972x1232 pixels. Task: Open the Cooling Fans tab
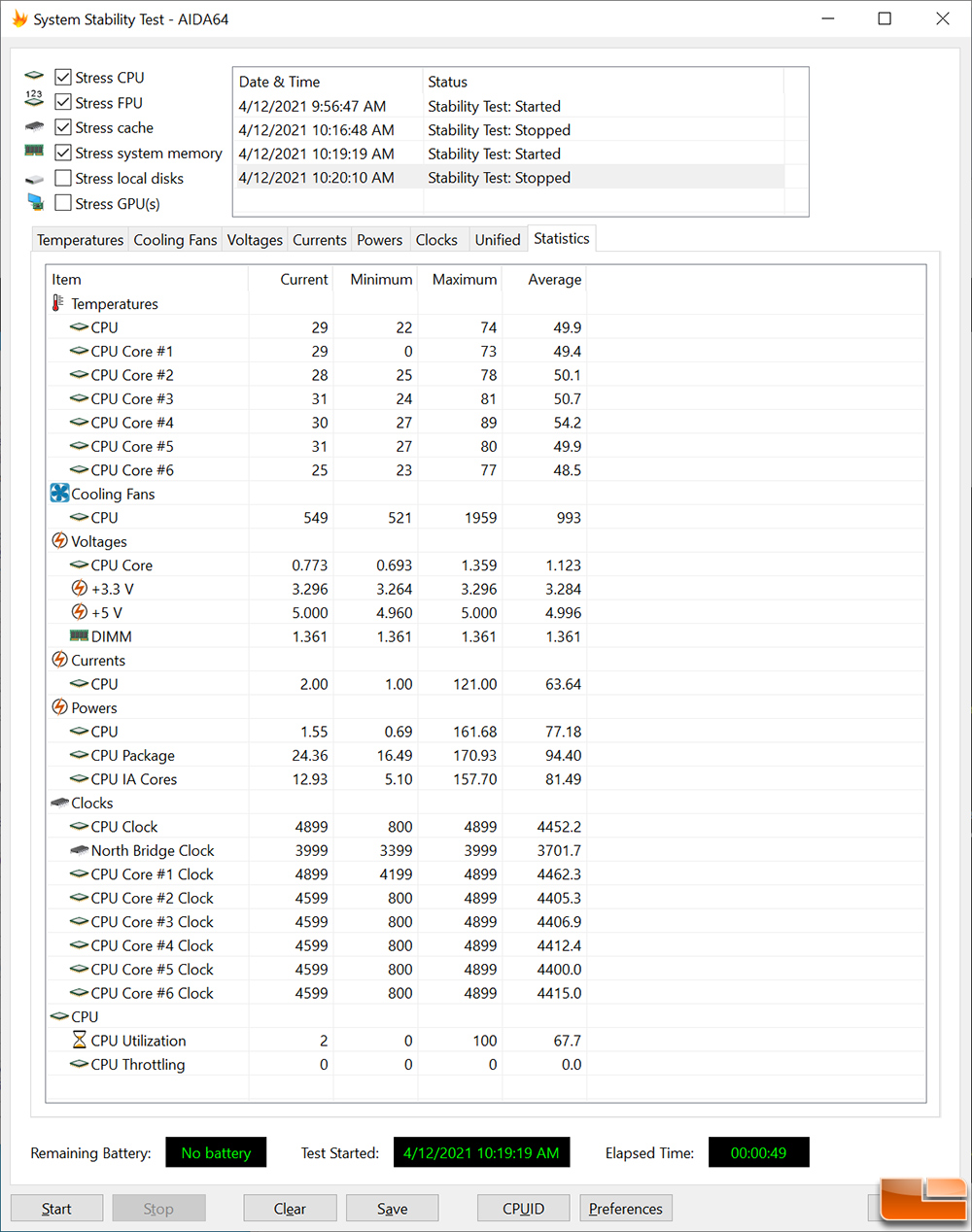click(175, 240)
